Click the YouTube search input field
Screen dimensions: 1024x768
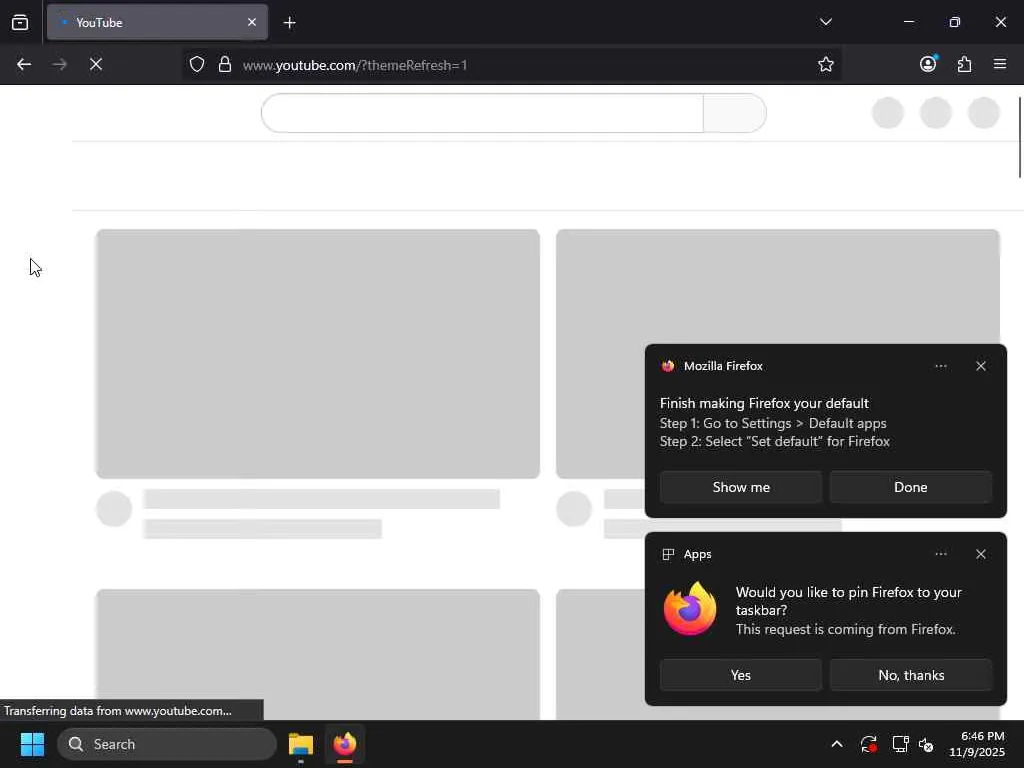tap(482, 113)
